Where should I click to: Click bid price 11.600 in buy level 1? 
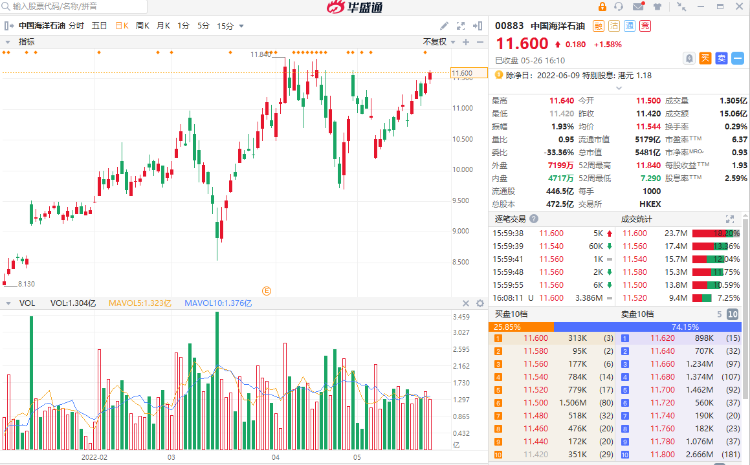[536, 338]
